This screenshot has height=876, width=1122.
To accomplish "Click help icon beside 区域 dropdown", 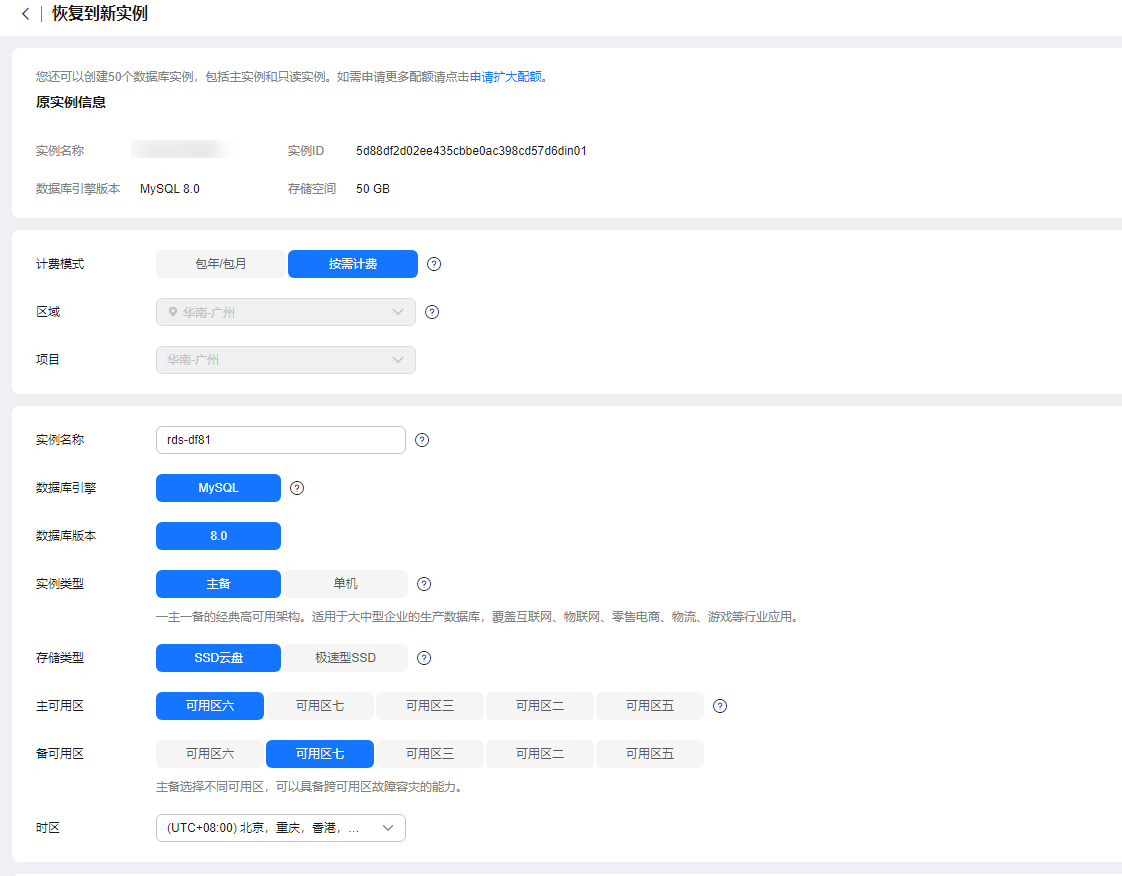I will pyautogui.click(x=432, y=312).
